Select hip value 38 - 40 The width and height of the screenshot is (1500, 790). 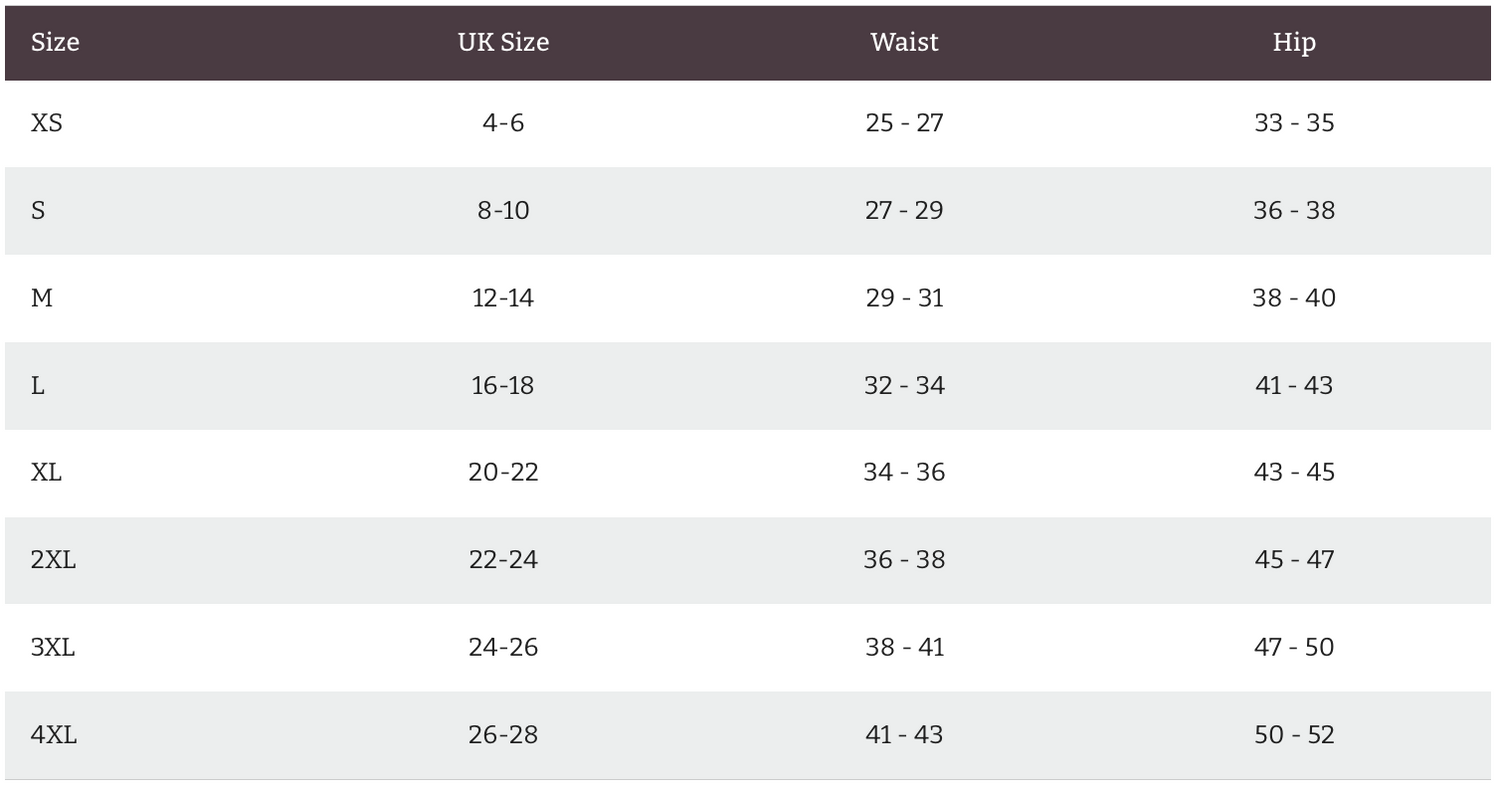(1294, 298)
